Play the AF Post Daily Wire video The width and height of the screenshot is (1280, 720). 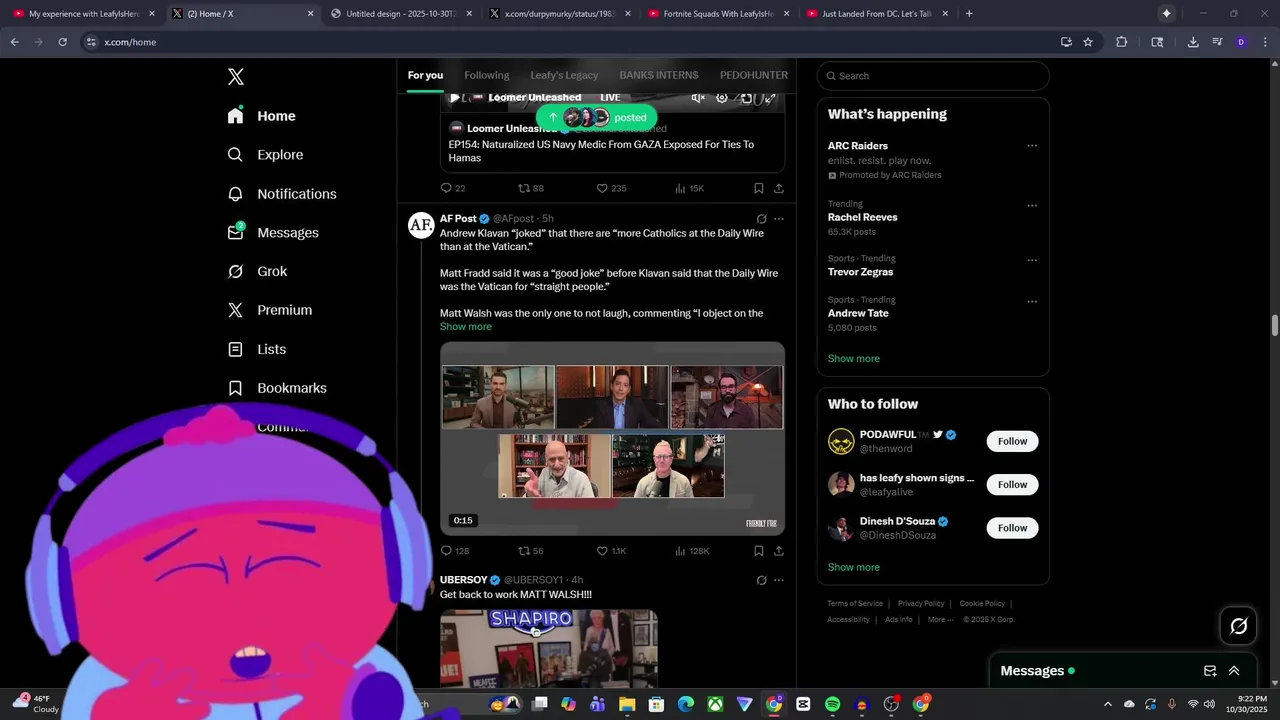point(612,439)
